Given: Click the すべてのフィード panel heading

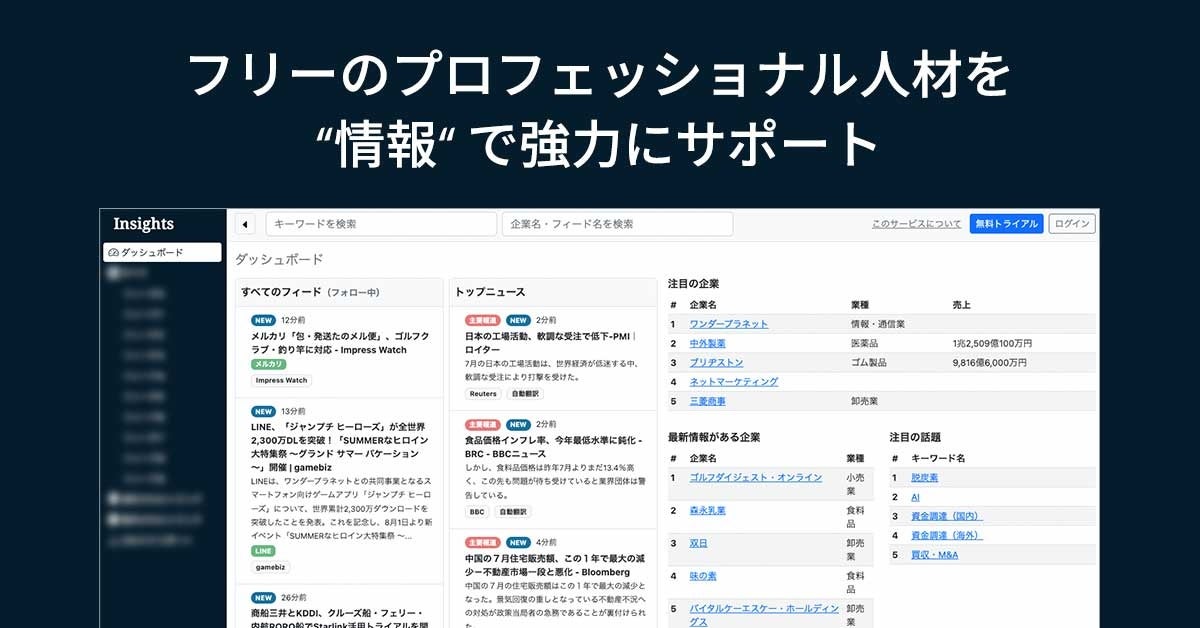Looking at the screenshot, I should tap(310, 292).
